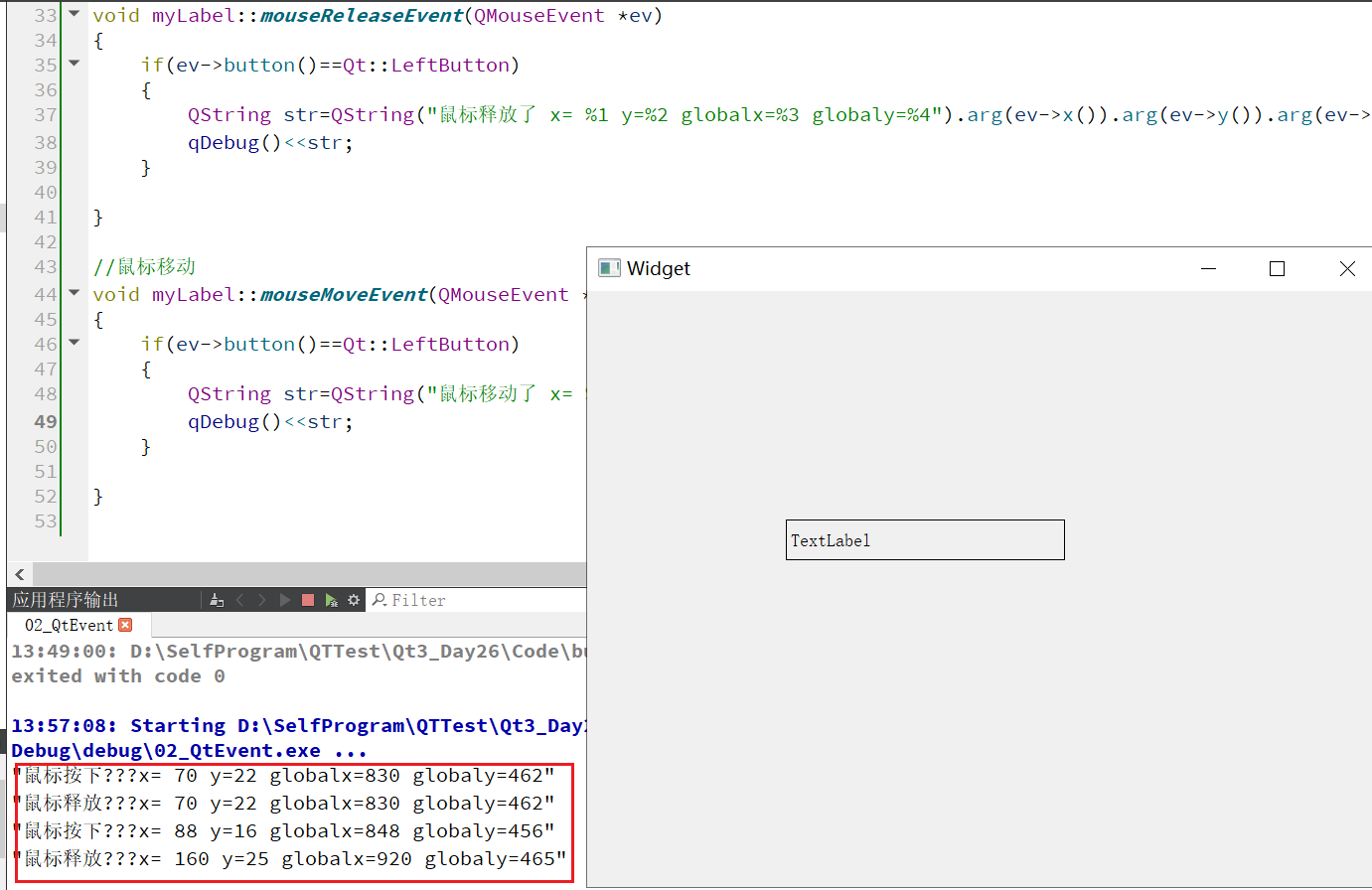Click the TextLabel in Widget window
Image resolution: width=1372 pixels, height=890 pixels.
(x=925, y=540)
